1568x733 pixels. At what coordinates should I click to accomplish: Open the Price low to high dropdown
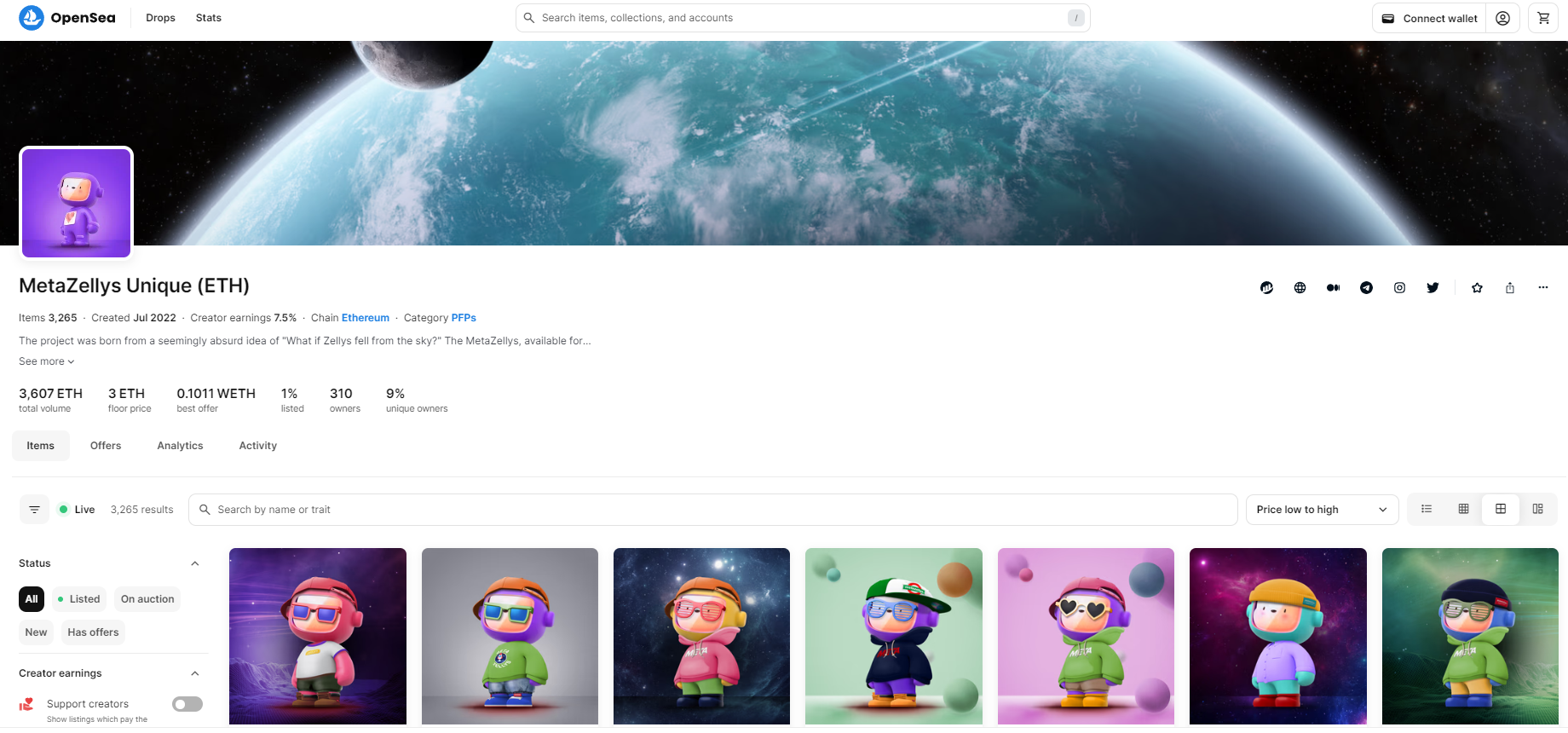(x=1322, y=510)
